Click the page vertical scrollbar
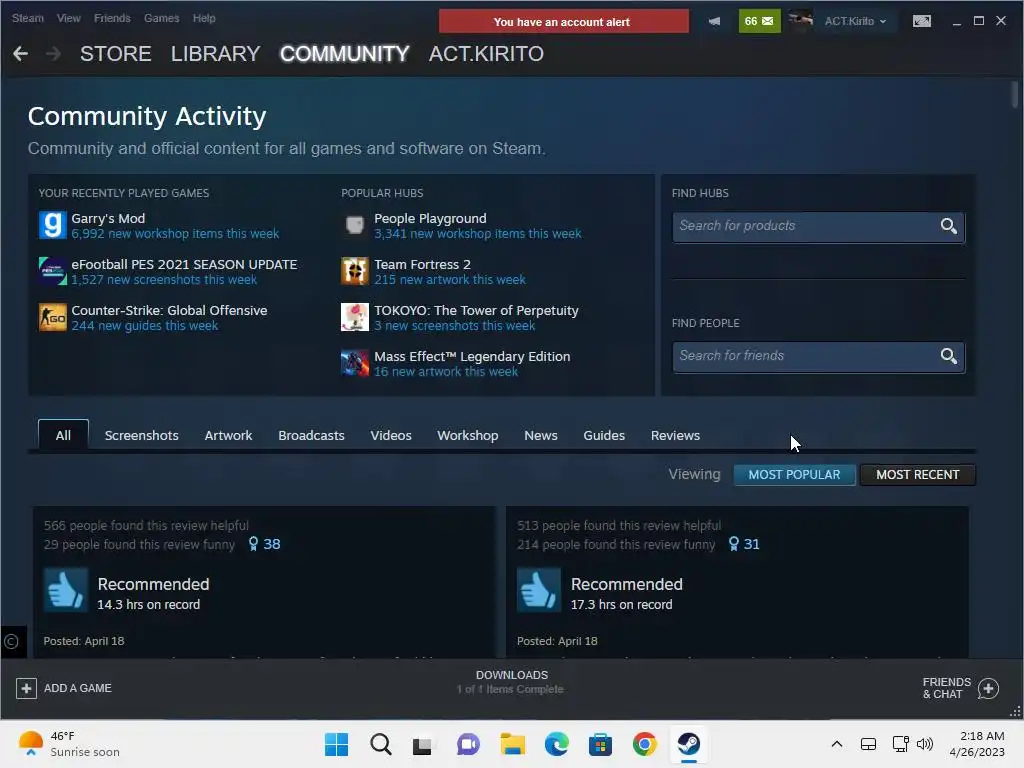The width and height of the screenshot is (1024, 768). [1014, 95]
